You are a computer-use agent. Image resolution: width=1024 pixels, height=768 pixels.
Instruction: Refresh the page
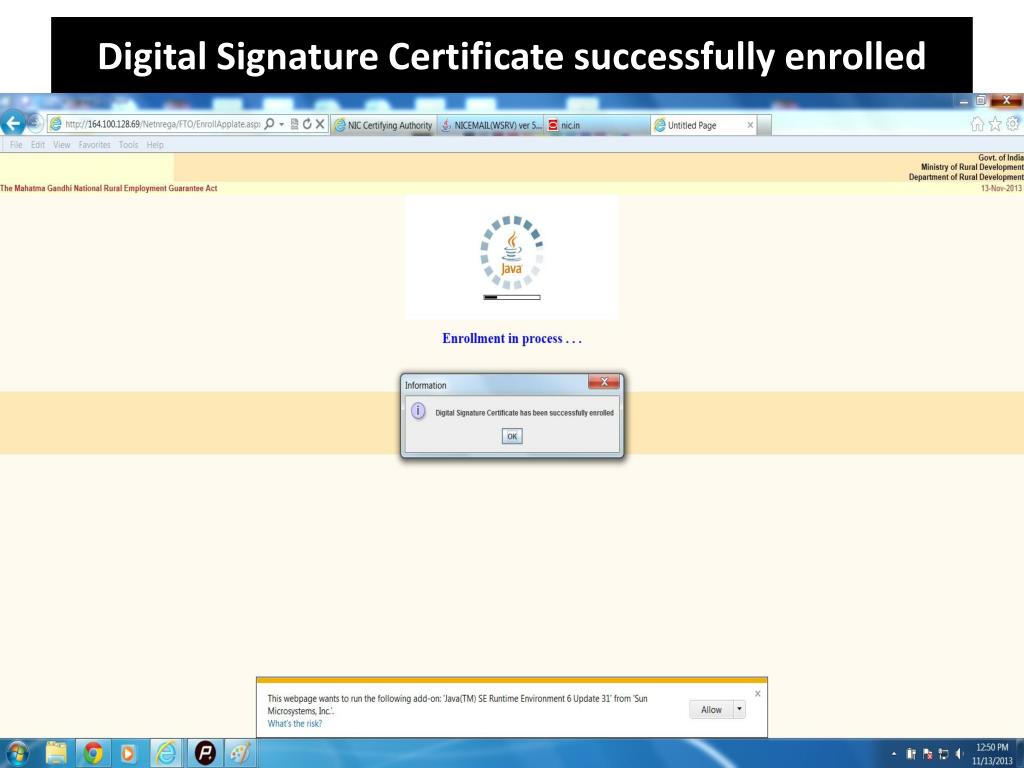(x=307, y=124)
